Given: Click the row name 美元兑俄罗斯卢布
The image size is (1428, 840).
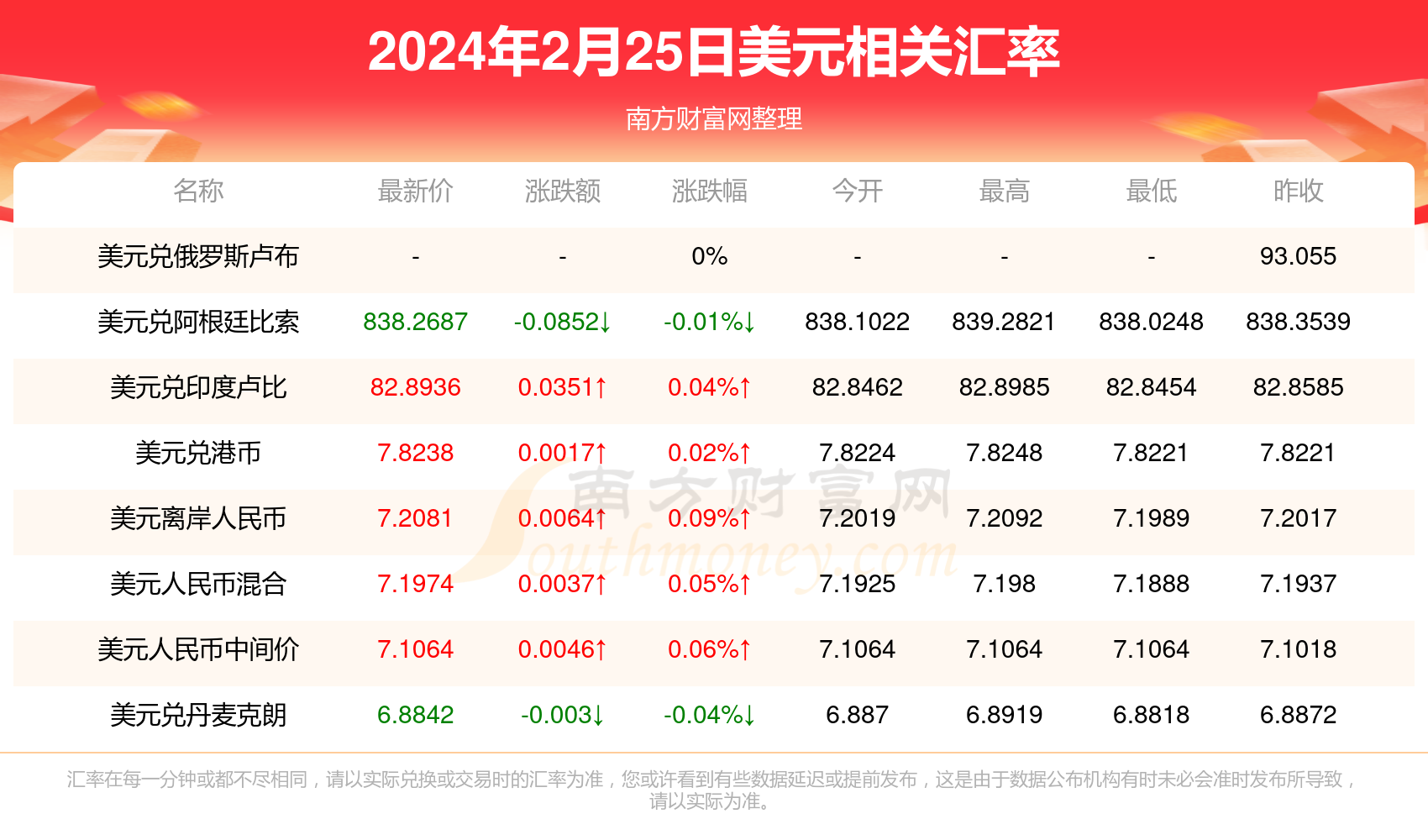Looking at the screenshot, I should 198,257.
